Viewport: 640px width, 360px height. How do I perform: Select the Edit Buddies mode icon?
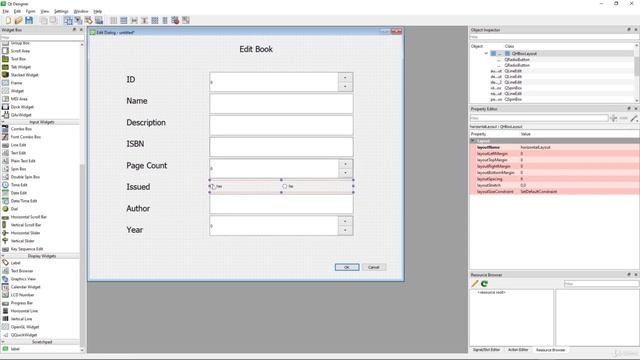pyautogui.click(x=89, y=20)
